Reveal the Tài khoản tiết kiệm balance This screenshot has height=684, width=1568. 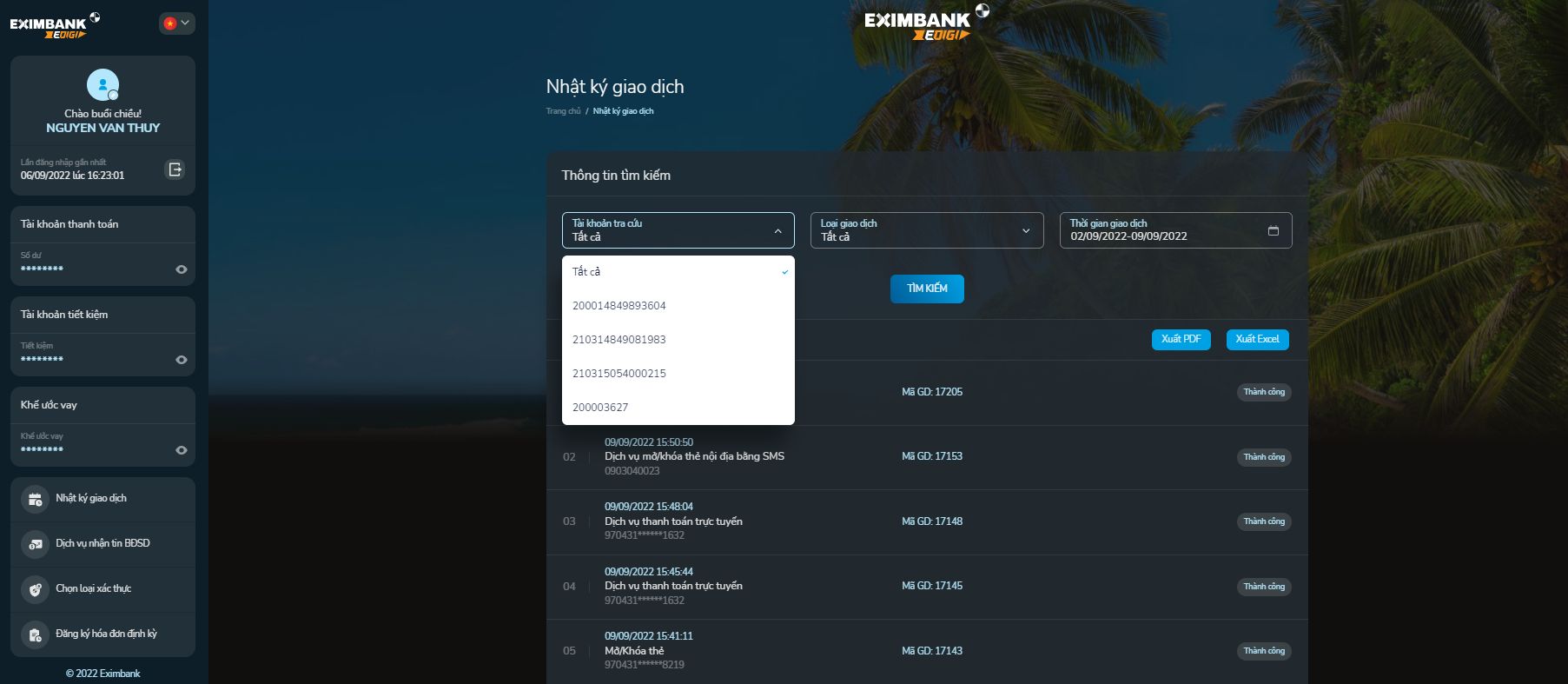point(181,360)
